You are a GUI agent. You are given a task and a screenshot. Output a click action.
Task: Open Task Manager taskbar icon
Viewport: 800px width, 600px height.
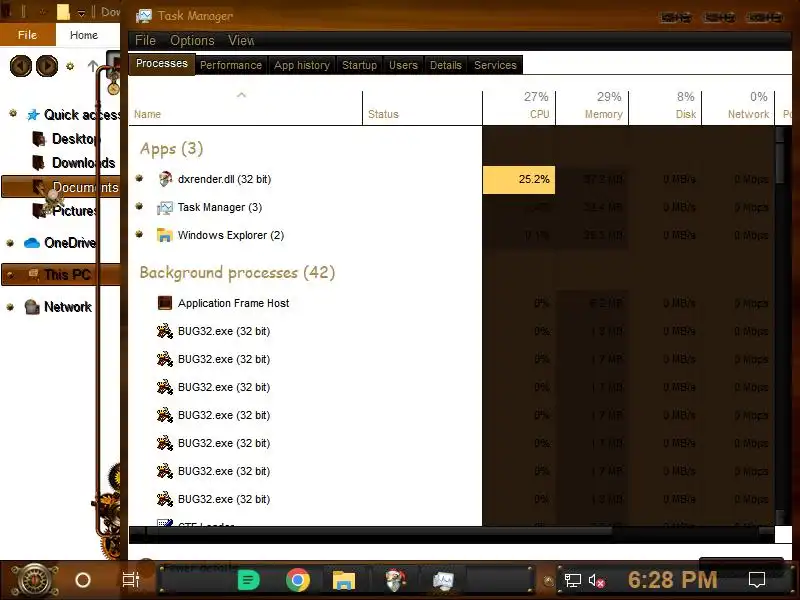443,580
